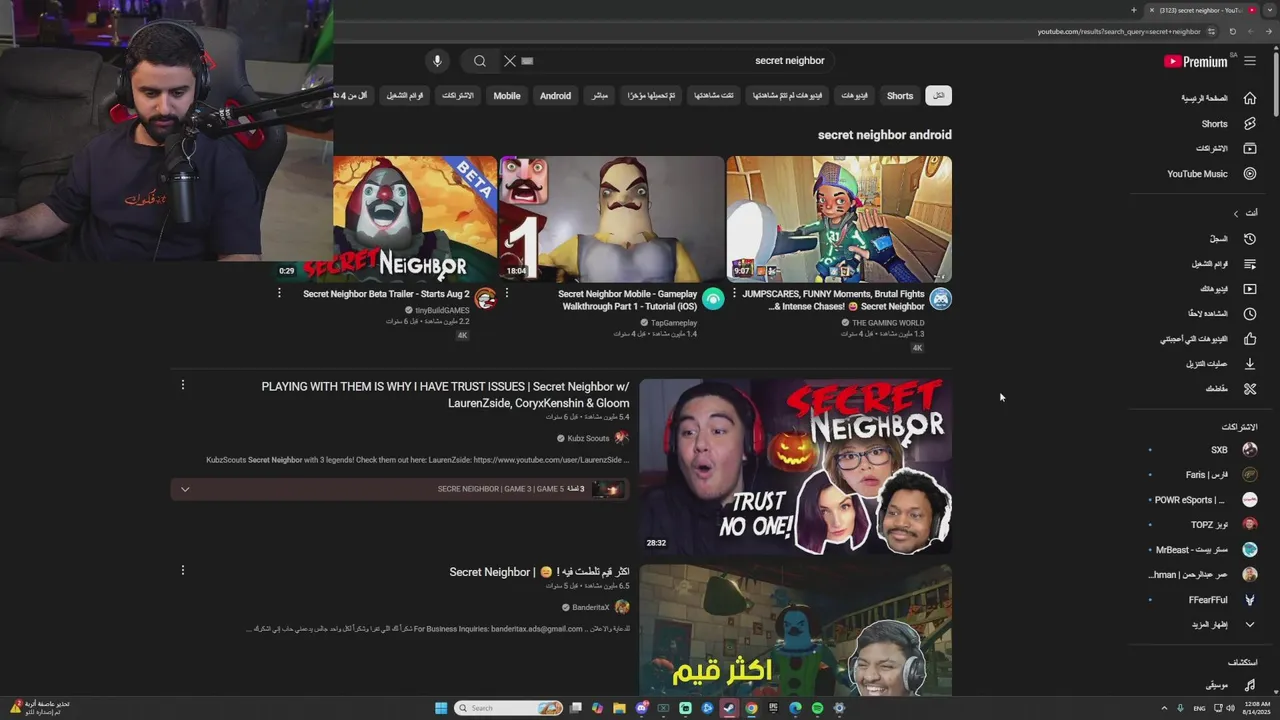
Task: Open tinyBuildGAMES channel avatar
Action: pyautogui.click(x=485, y=298)
